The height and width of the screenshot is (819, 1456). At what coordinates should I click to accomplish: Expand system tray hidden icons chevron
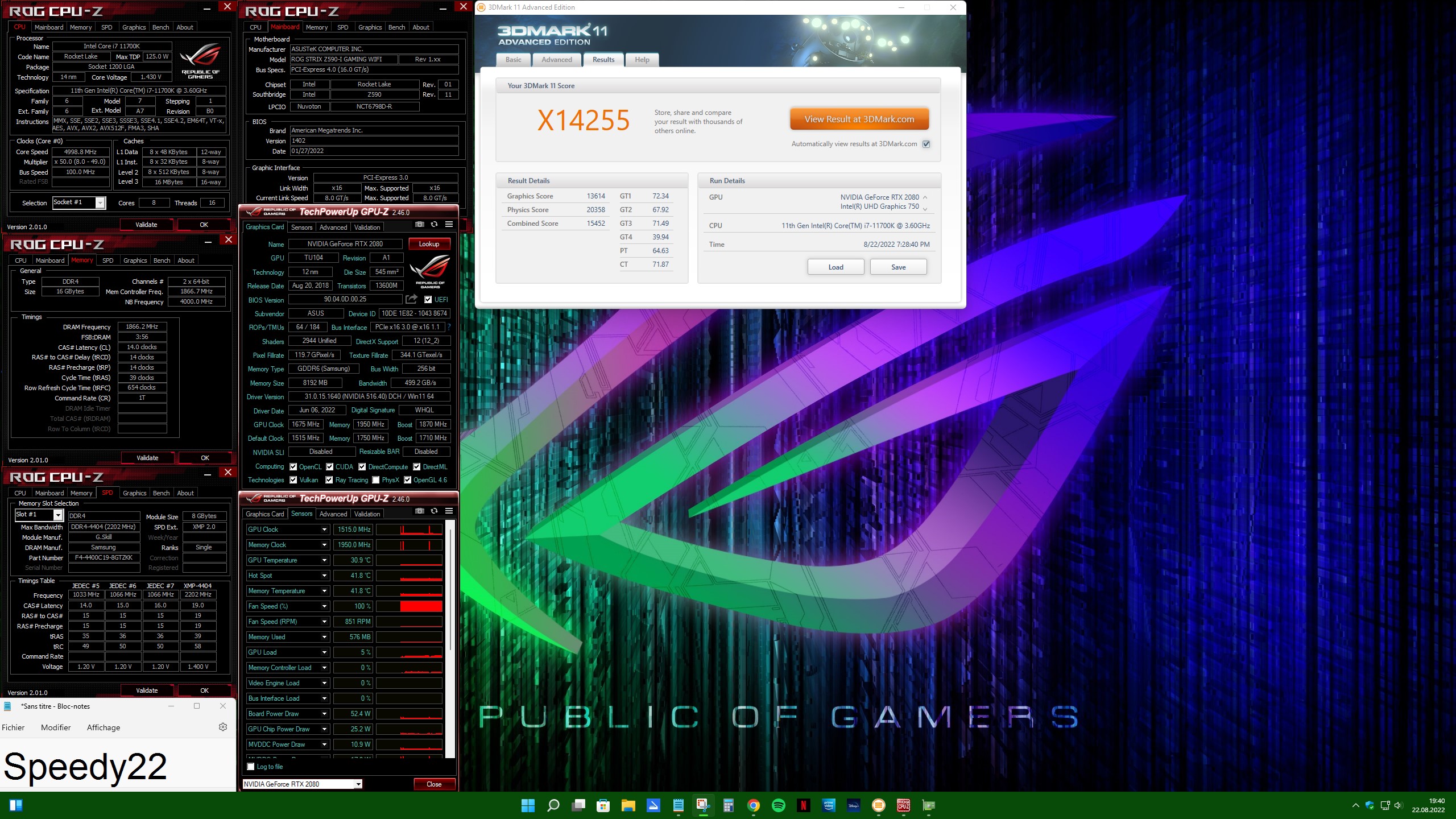click(x=1355, y=805)
